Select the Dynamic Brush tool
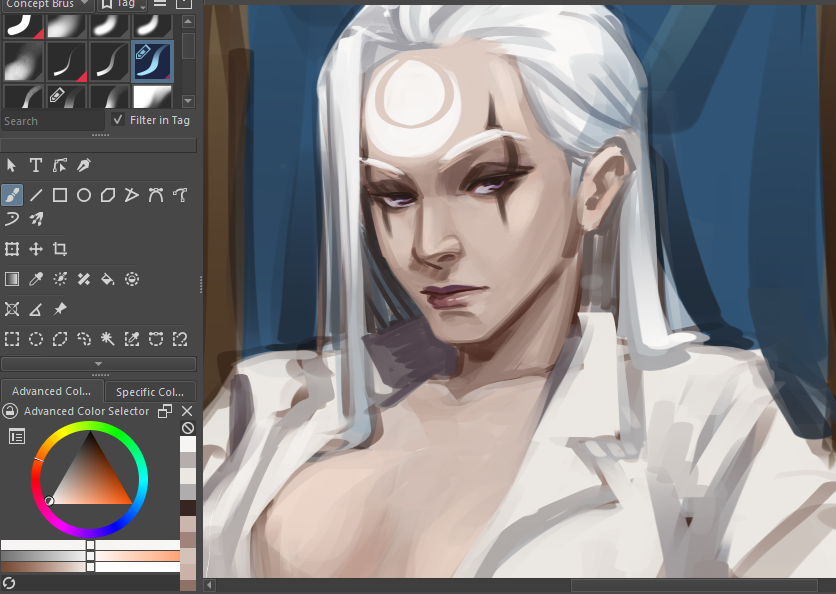 [12, 219]
